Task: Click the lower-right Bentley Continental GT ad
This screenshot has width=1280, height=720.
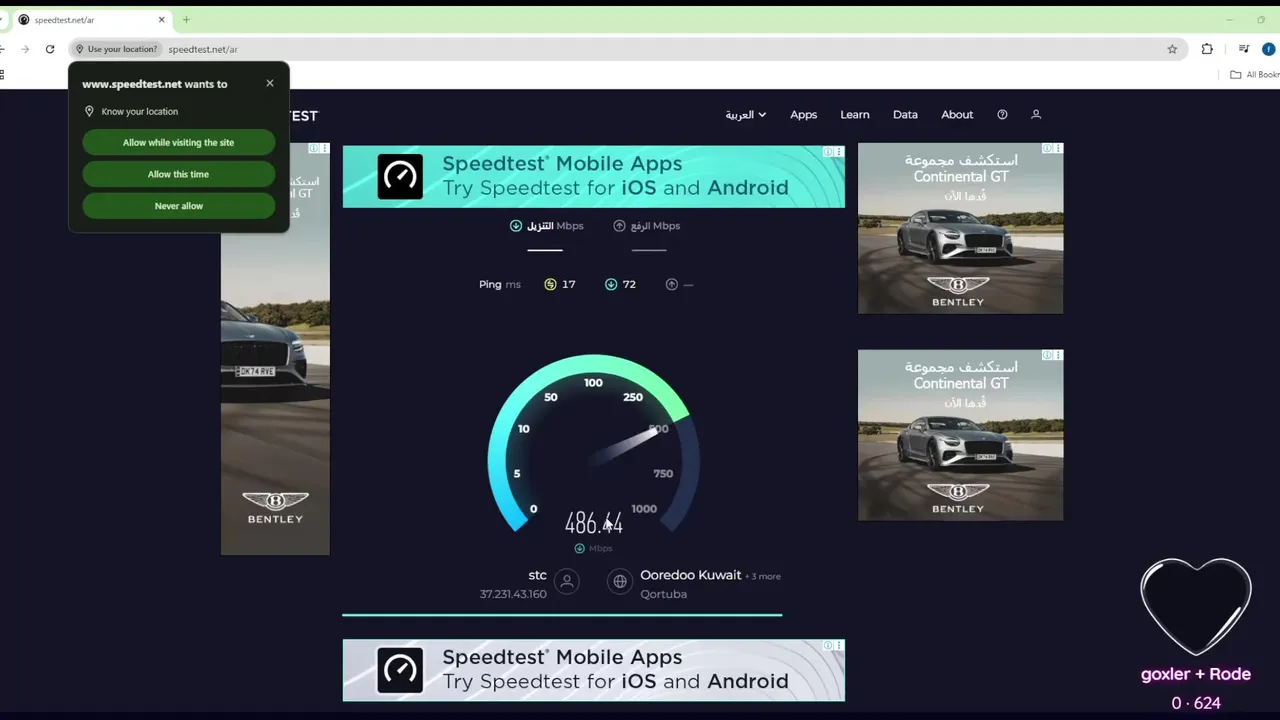Action: pyautogui.click(x=960, y=435)
